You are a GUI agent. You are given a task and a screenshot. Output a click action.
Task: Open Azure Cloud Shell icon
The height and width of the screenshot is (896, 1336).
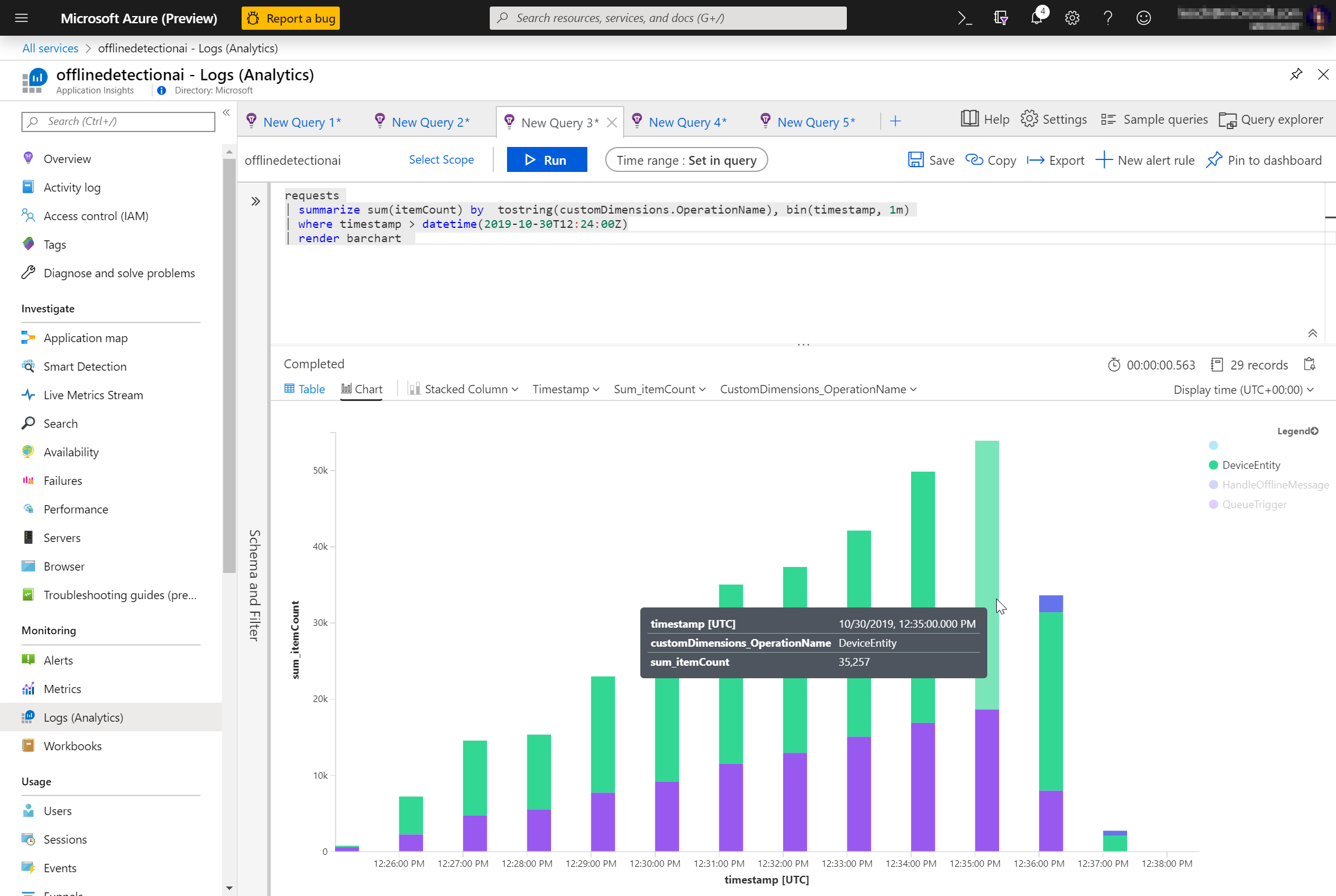pyautogui.click(x=965, y=18)
